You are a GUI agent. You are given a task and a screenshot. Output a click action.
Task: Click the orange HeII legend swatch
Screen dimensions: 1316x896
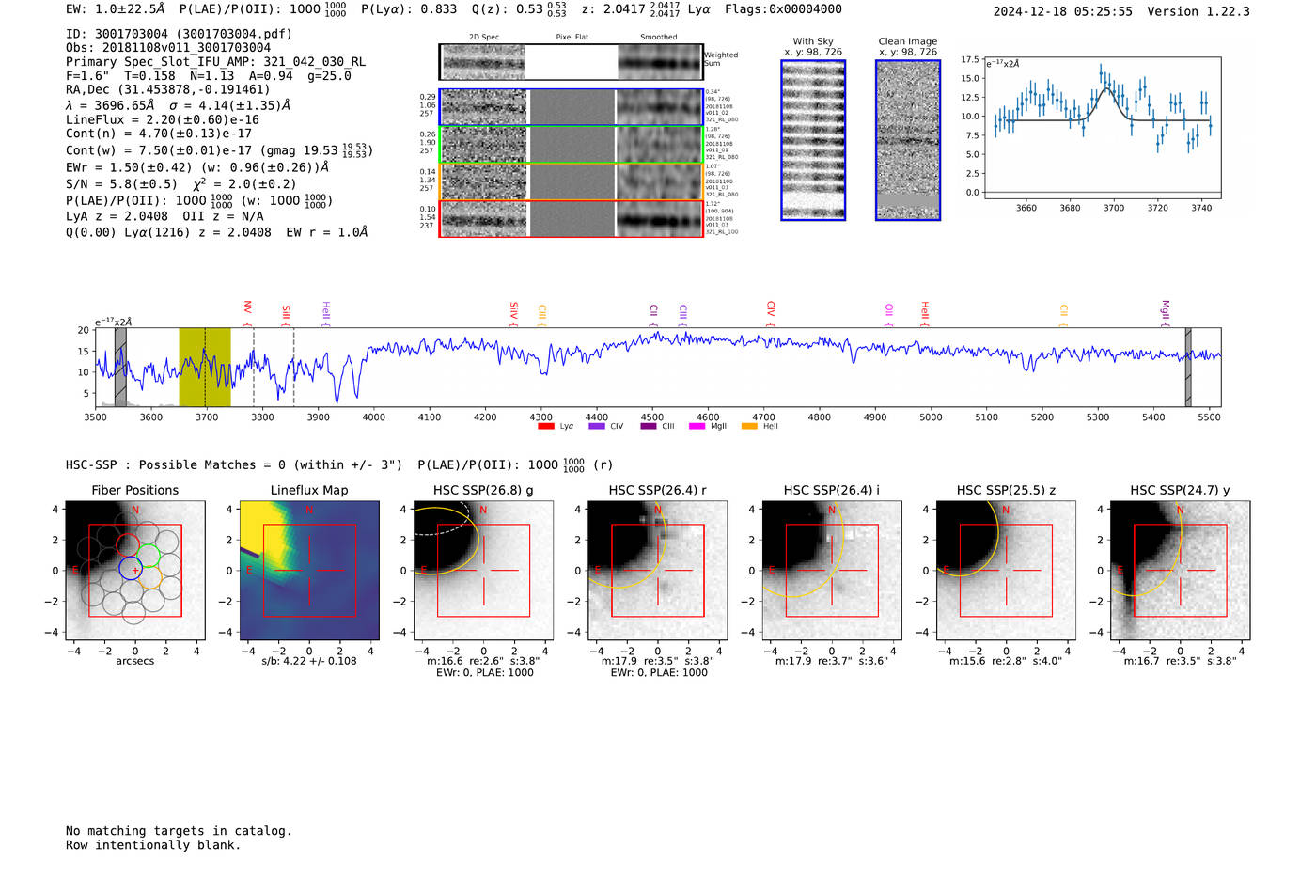[x=749, y=427]
